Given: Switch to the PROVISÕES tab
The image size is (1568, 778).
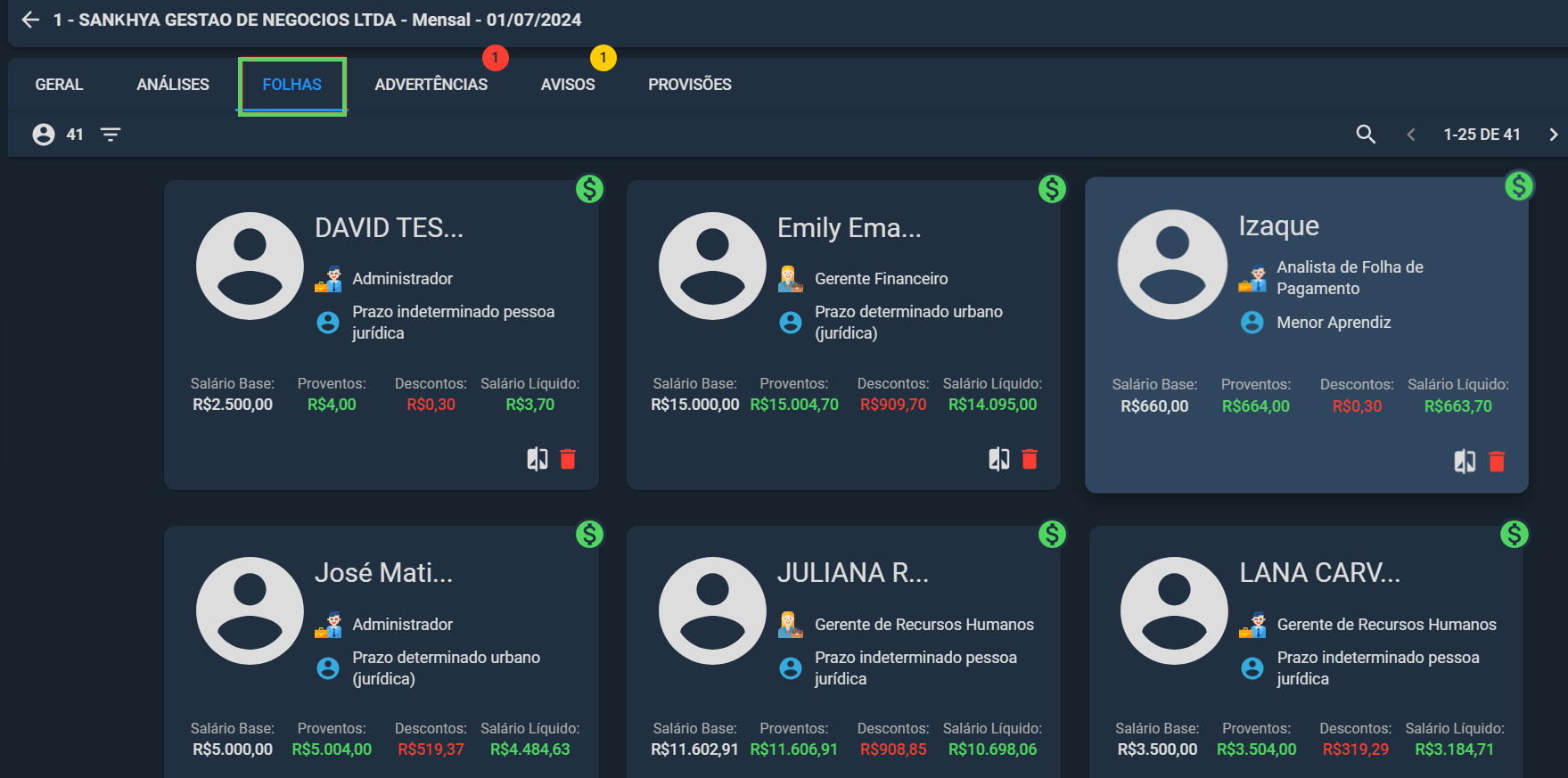Looking at the screenshot, I should point(690,85).
